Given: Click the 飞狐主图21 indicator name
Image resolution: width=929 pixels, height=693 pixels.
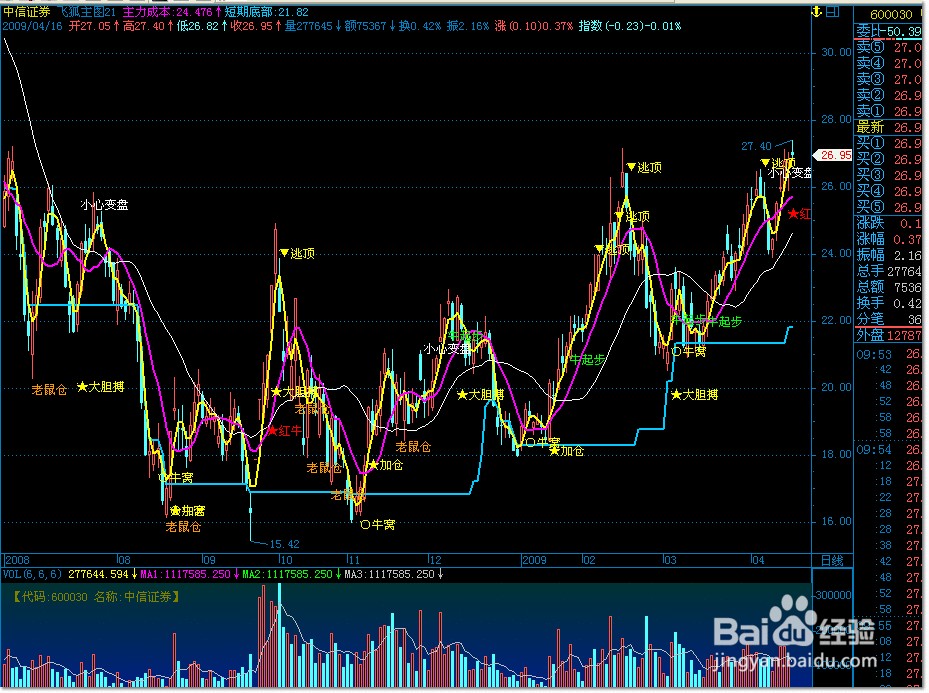Looking at the screenshot, I should tap(89, 12).
